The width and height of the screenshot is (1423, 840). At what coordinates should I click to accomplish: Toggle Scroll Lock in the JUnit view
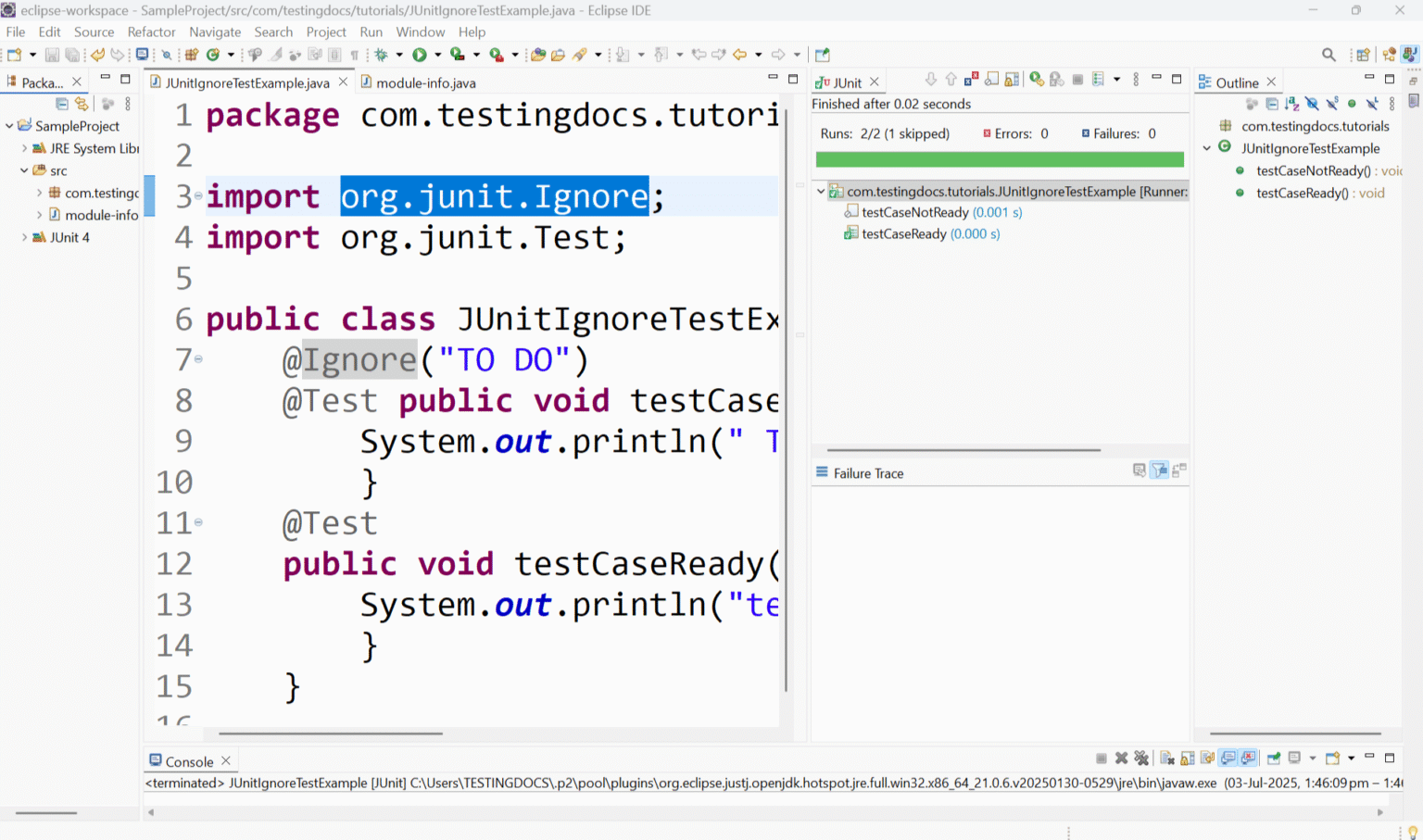coord(1012,80)
